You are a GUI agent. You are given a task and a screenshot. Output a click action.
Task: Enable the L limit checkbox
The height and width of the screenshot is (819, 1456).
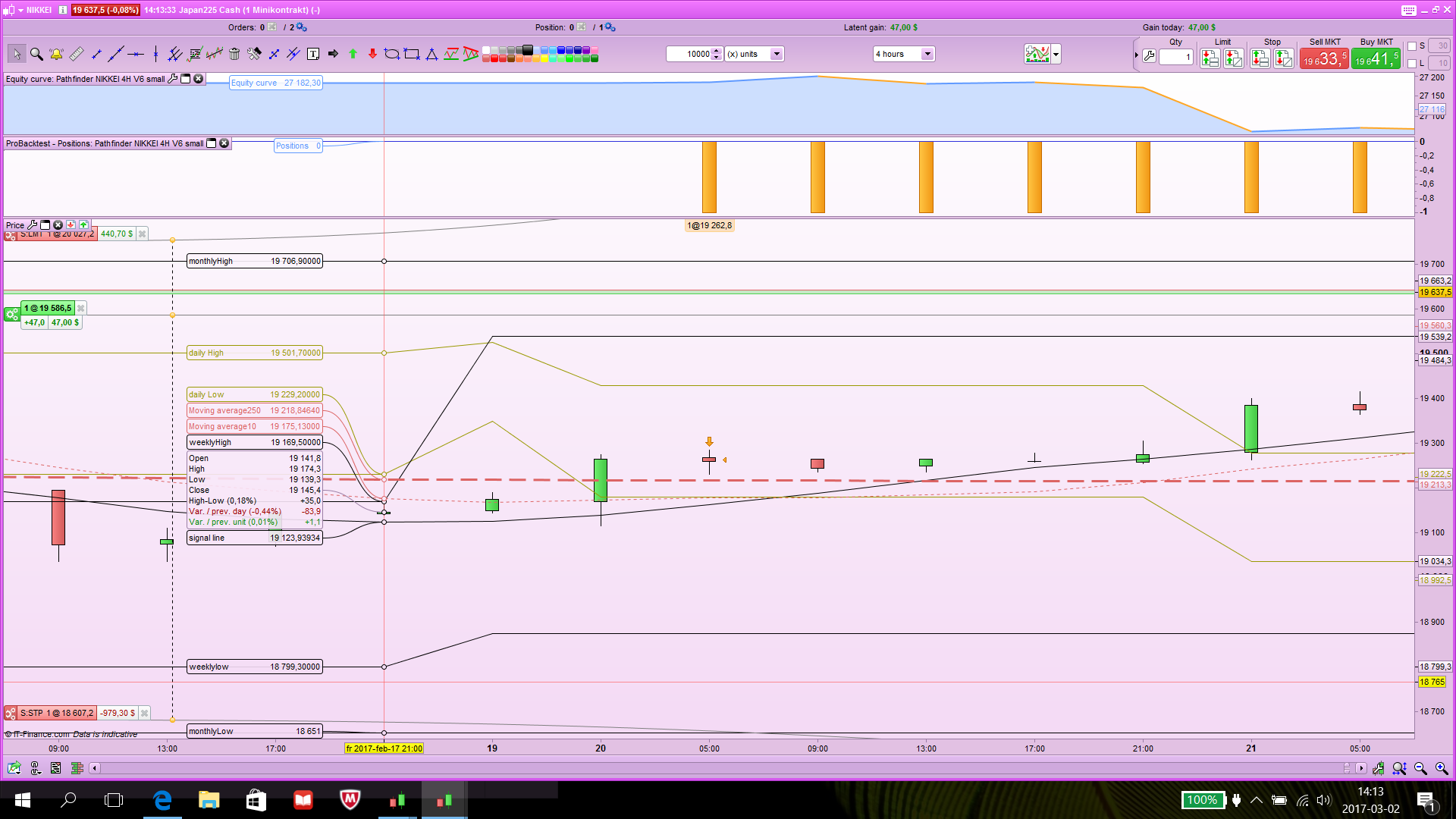[1412, 63]
